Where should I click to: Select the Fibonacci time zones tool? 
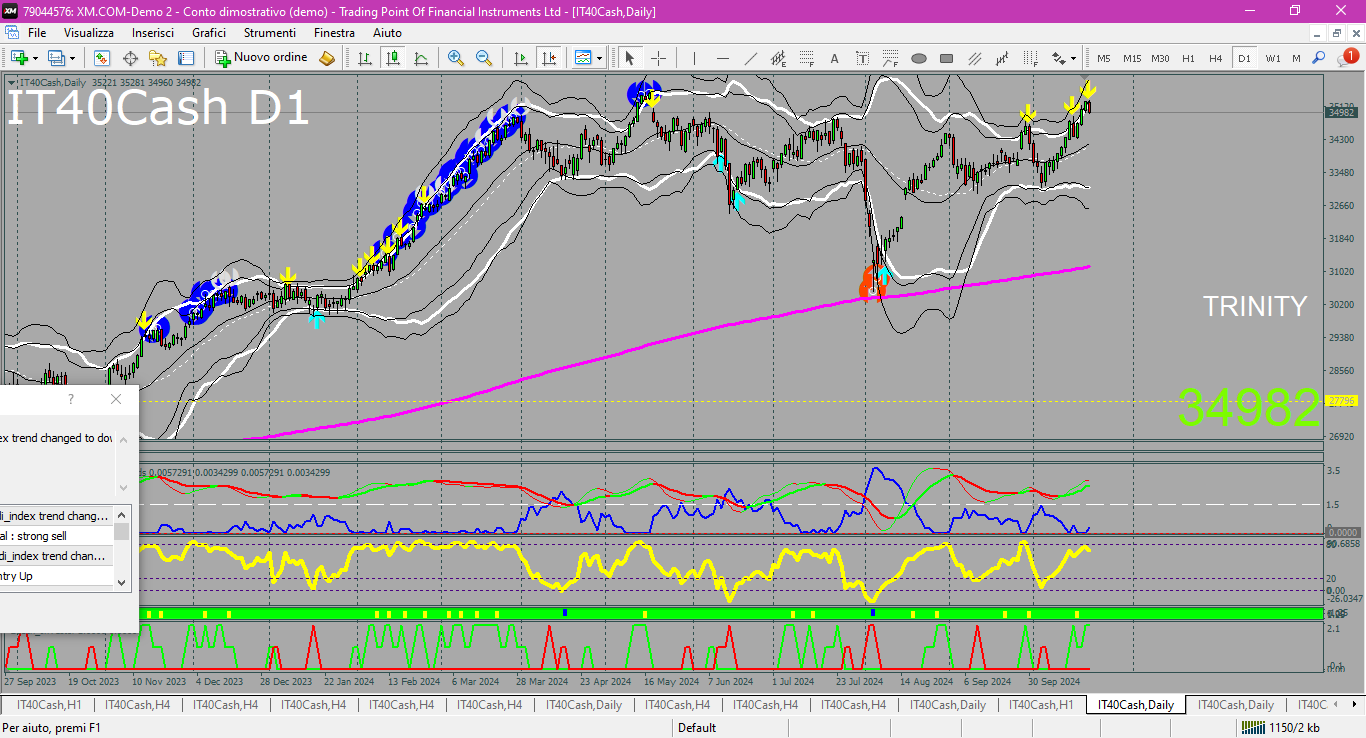point(1031,58)
